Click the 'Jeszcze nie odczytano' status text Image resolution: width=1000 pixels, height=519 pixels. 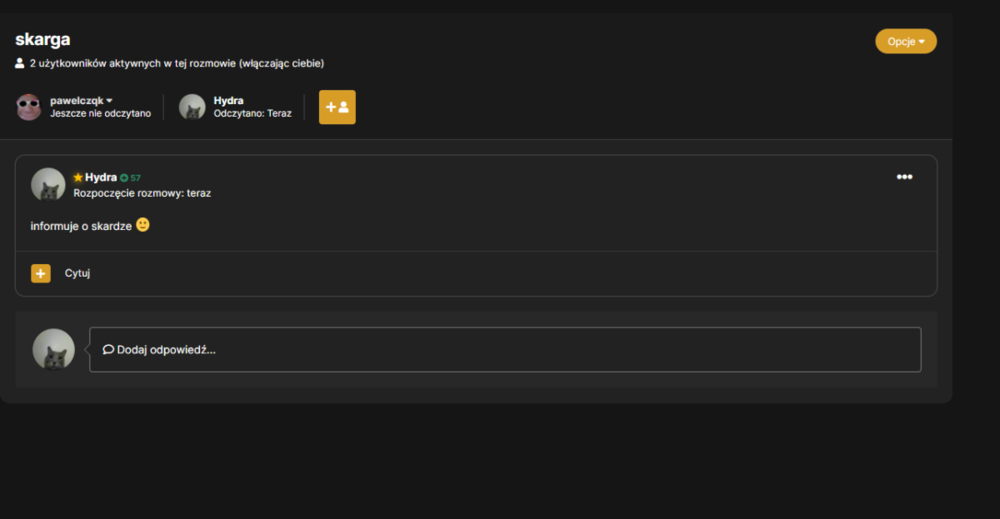101,113
